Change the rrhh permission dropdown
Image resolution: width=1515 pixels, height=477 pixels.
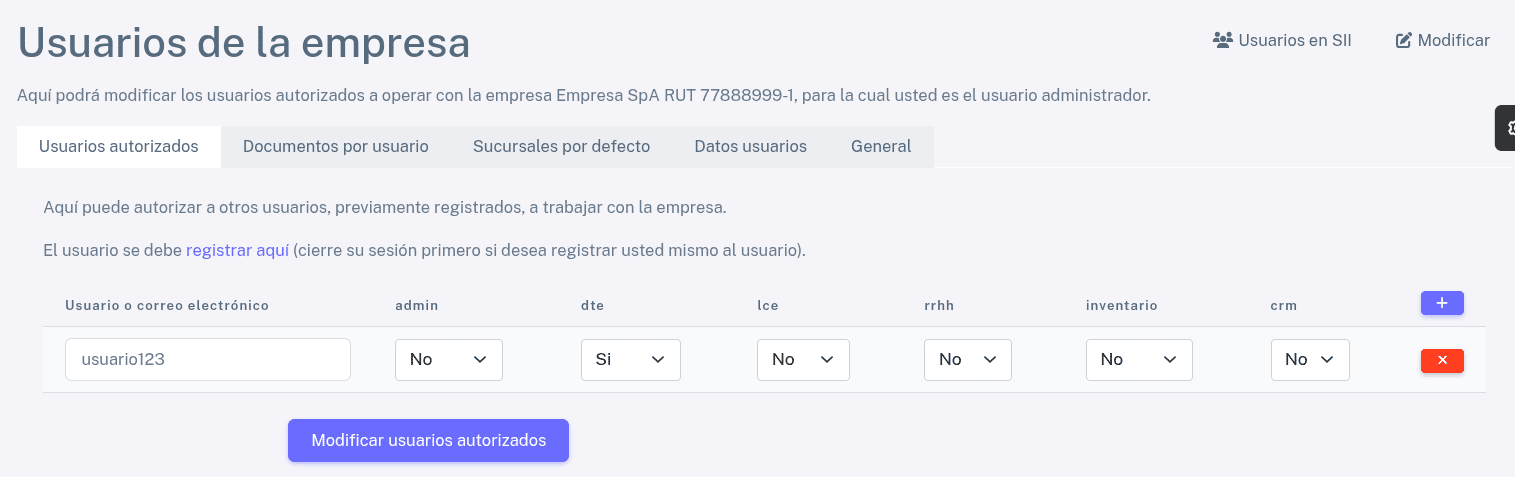(967, 360)
